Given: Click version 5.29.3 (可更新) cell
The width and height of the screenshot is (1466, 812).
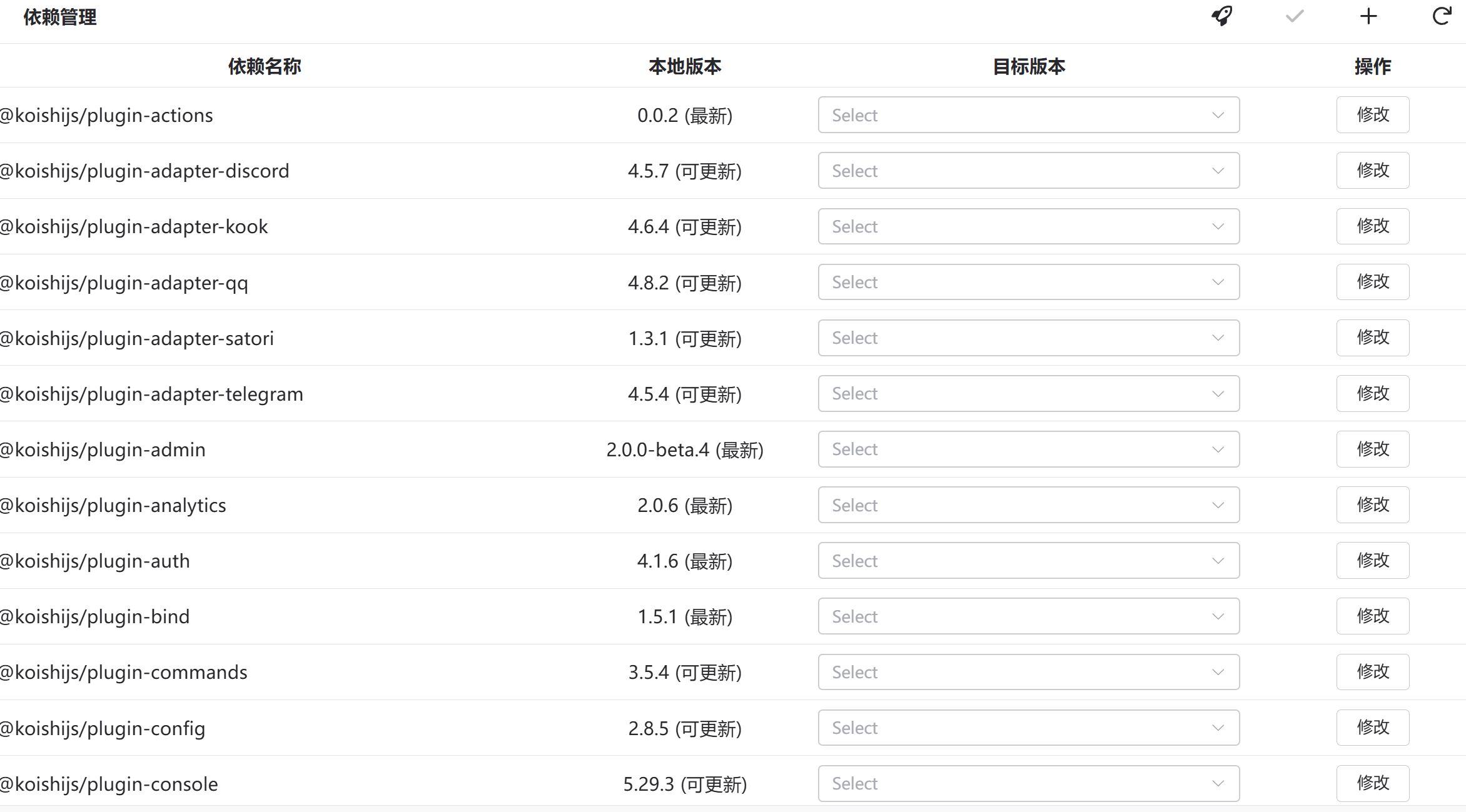Looking at the screenshot, I should click(685, 784).
